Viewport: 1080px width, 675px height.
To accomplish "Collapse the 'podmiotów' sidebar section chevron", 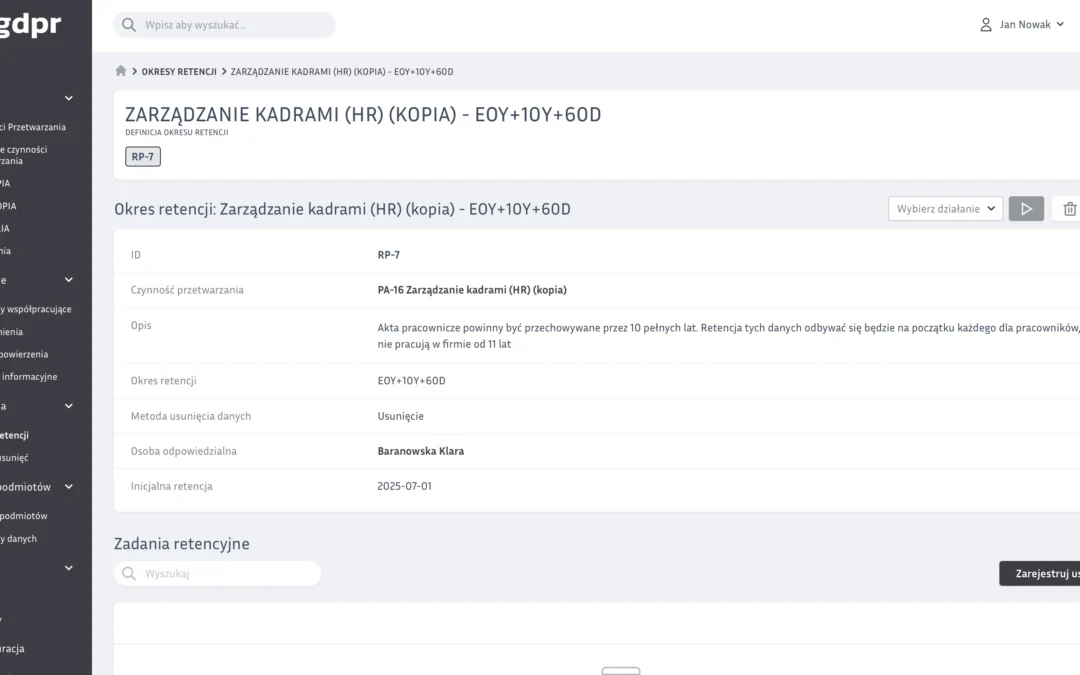I will point(69,487).
